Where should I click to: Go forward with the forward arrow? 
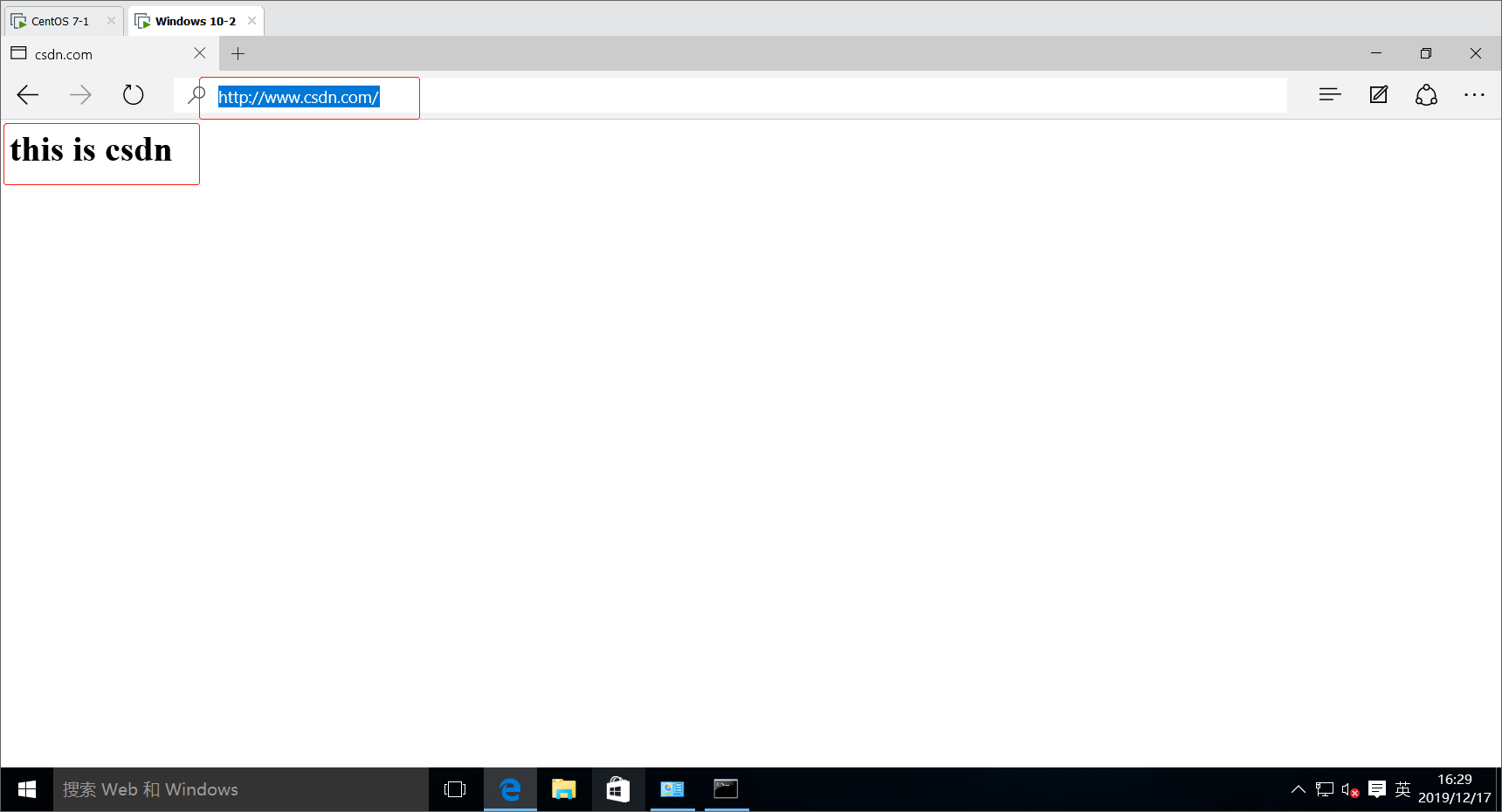pos(80,94)
